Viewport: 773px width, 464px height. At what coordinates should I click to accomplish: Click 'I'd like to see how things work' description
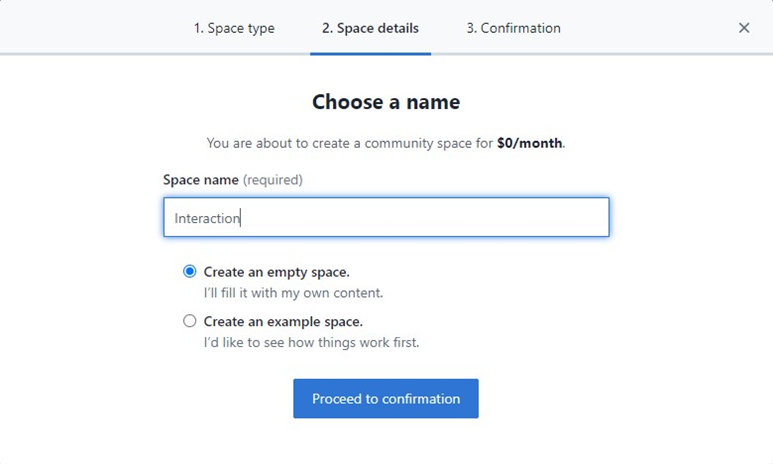[311, 343]
